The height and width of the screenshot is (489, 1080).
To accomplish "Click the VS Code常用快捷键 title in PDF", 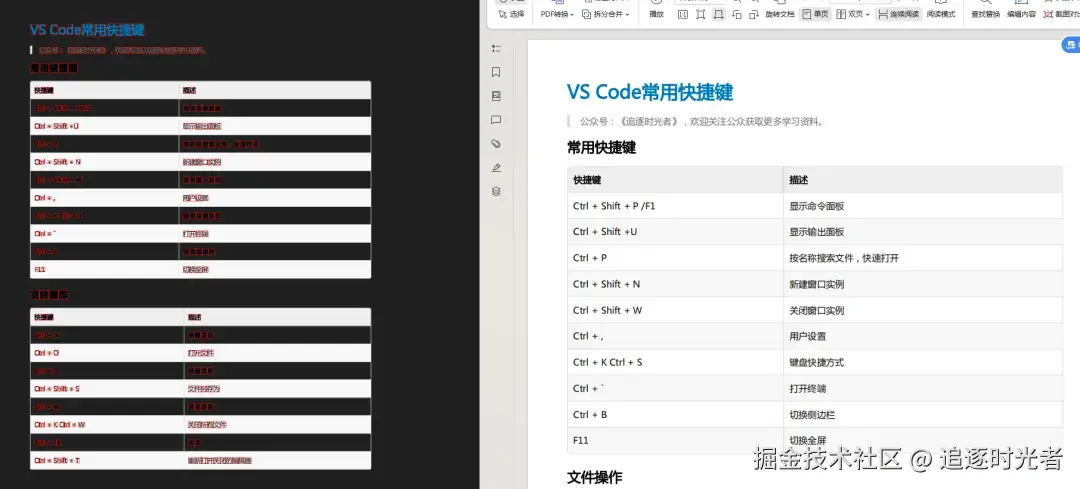I will coord(650,92).
